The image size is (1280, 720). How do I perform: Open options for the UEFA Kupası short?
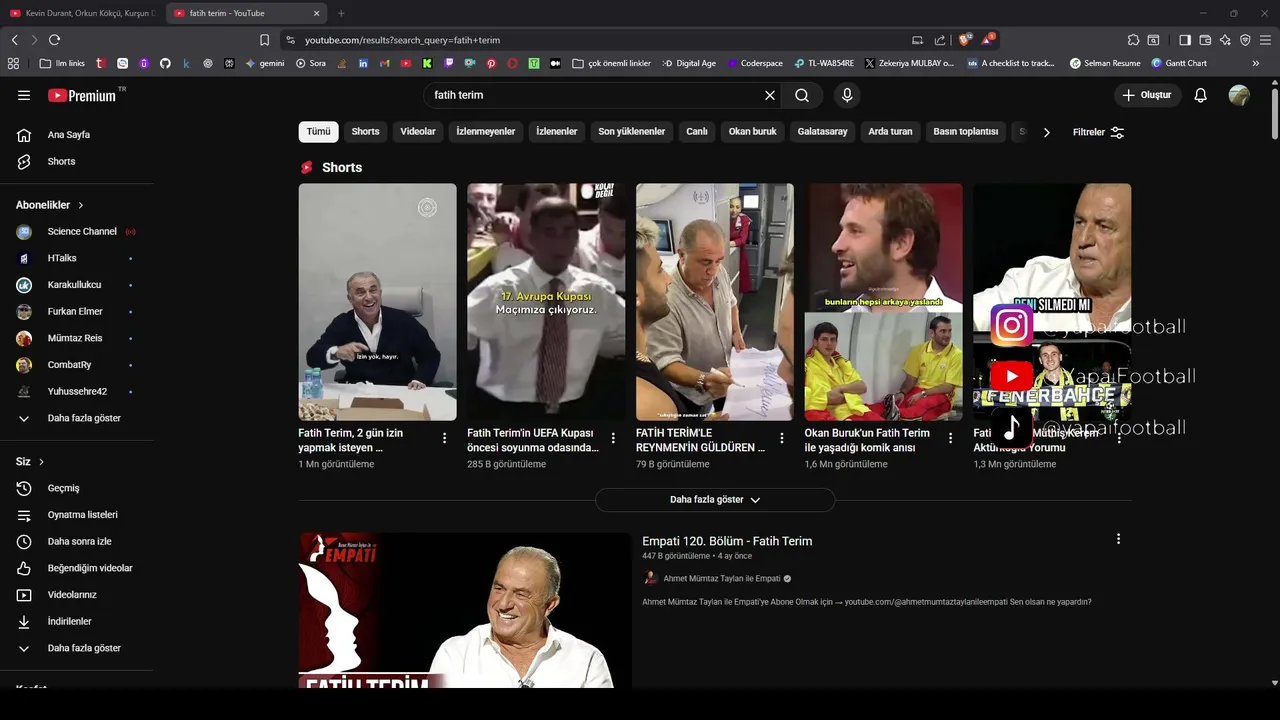coord(613,438)
